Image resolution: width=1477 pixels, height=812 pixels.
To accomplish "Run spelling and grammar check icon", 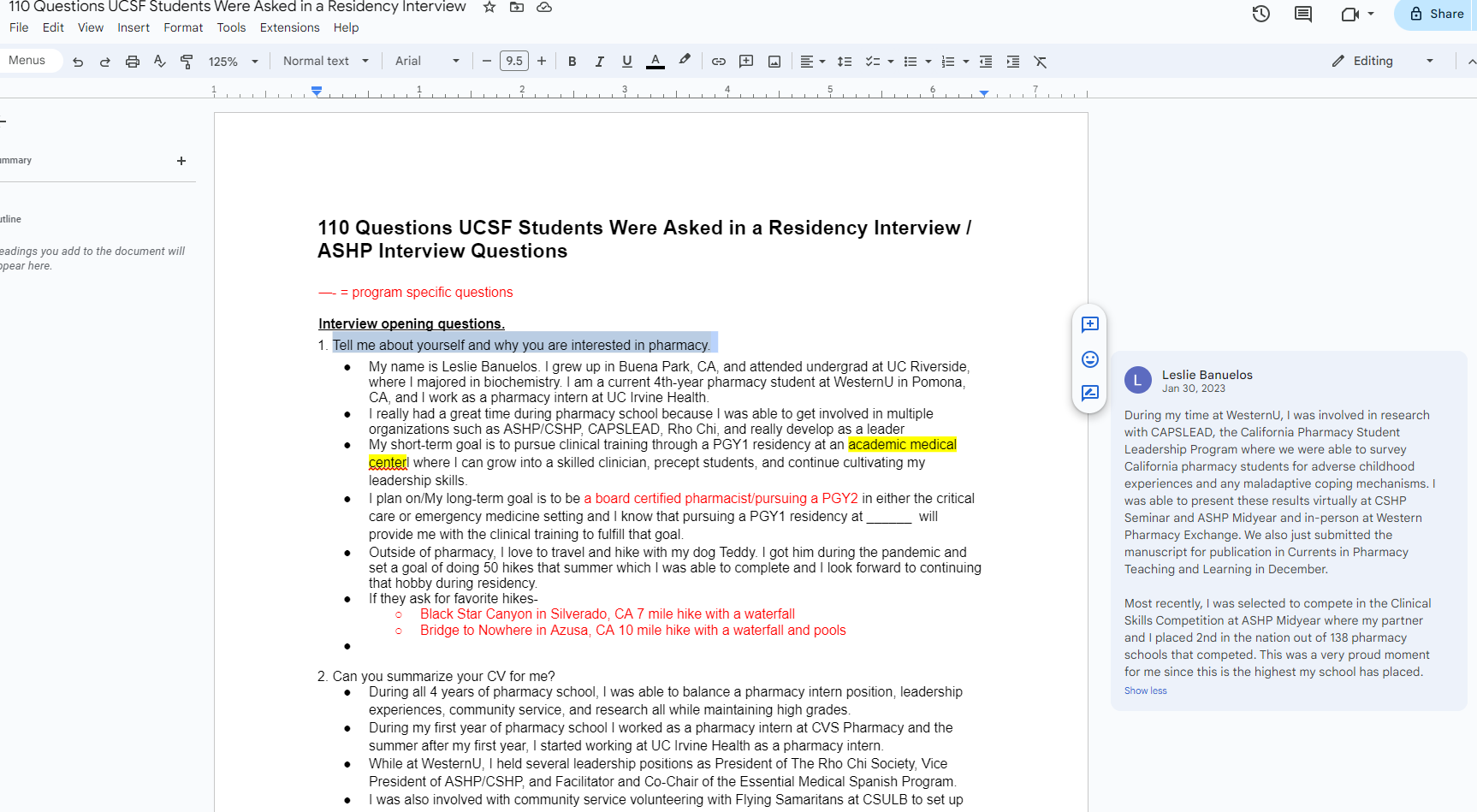I will [x=159, y=62].
